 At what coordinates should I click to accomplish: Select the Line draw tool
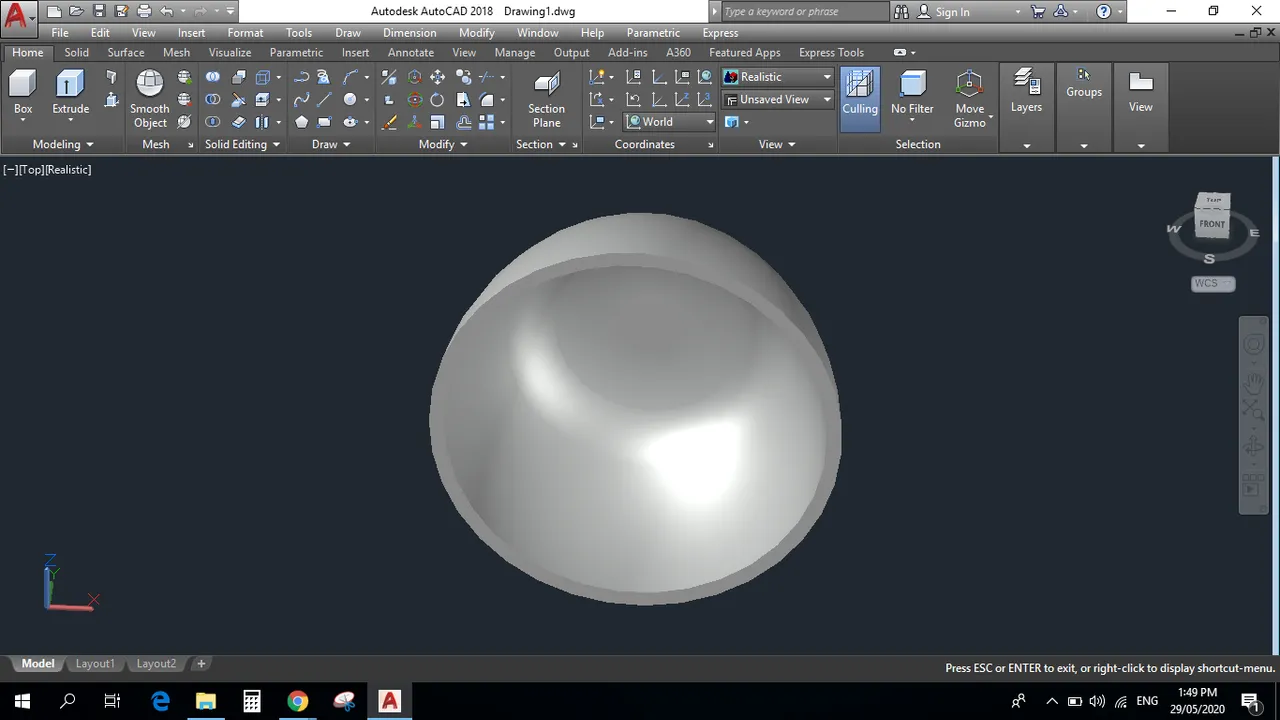tap(325, 100)
